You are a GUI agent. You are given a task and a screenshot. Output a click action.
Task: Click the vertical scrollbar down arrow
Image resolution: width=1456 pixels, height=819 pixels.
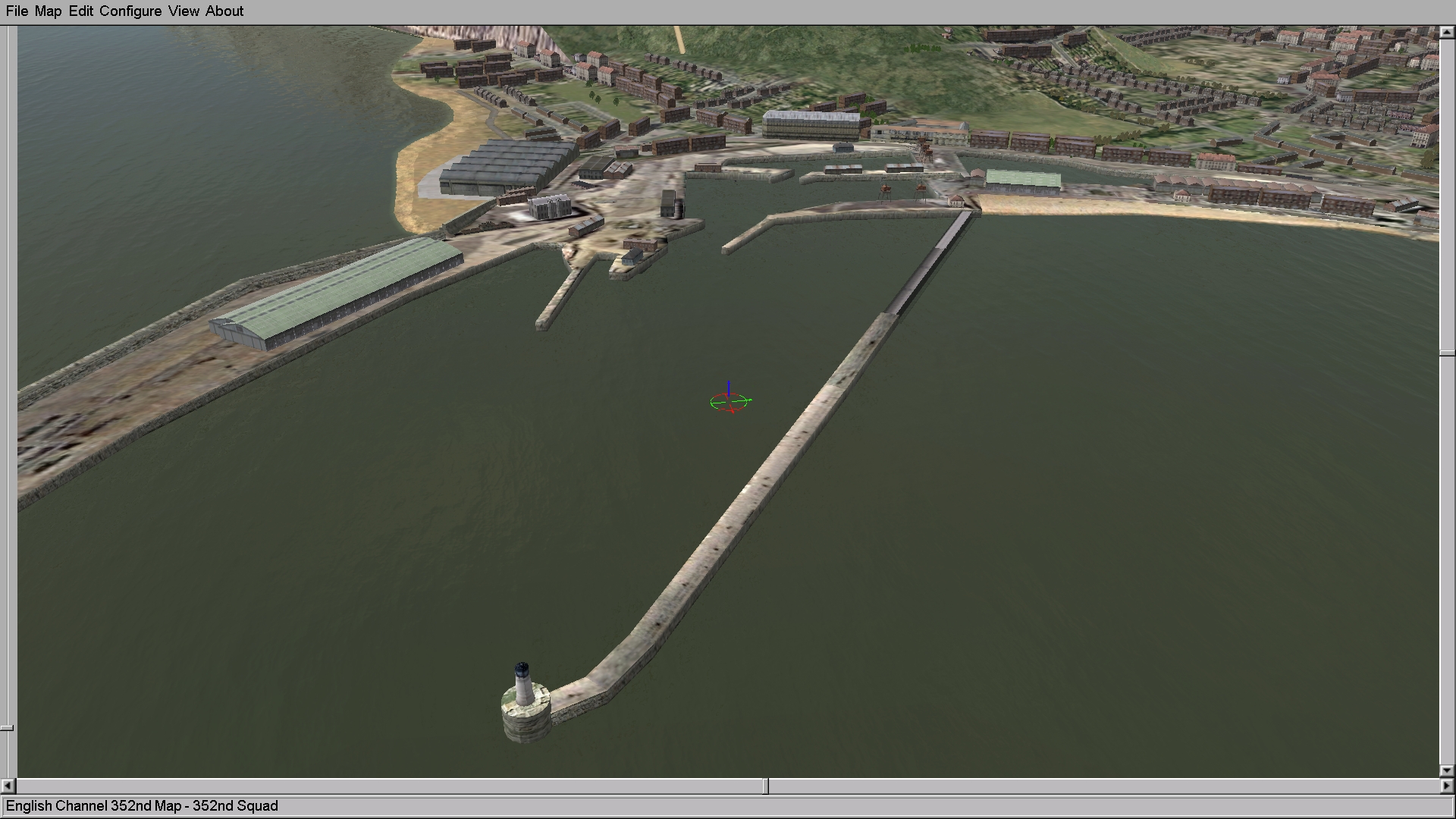[1447, 770]
